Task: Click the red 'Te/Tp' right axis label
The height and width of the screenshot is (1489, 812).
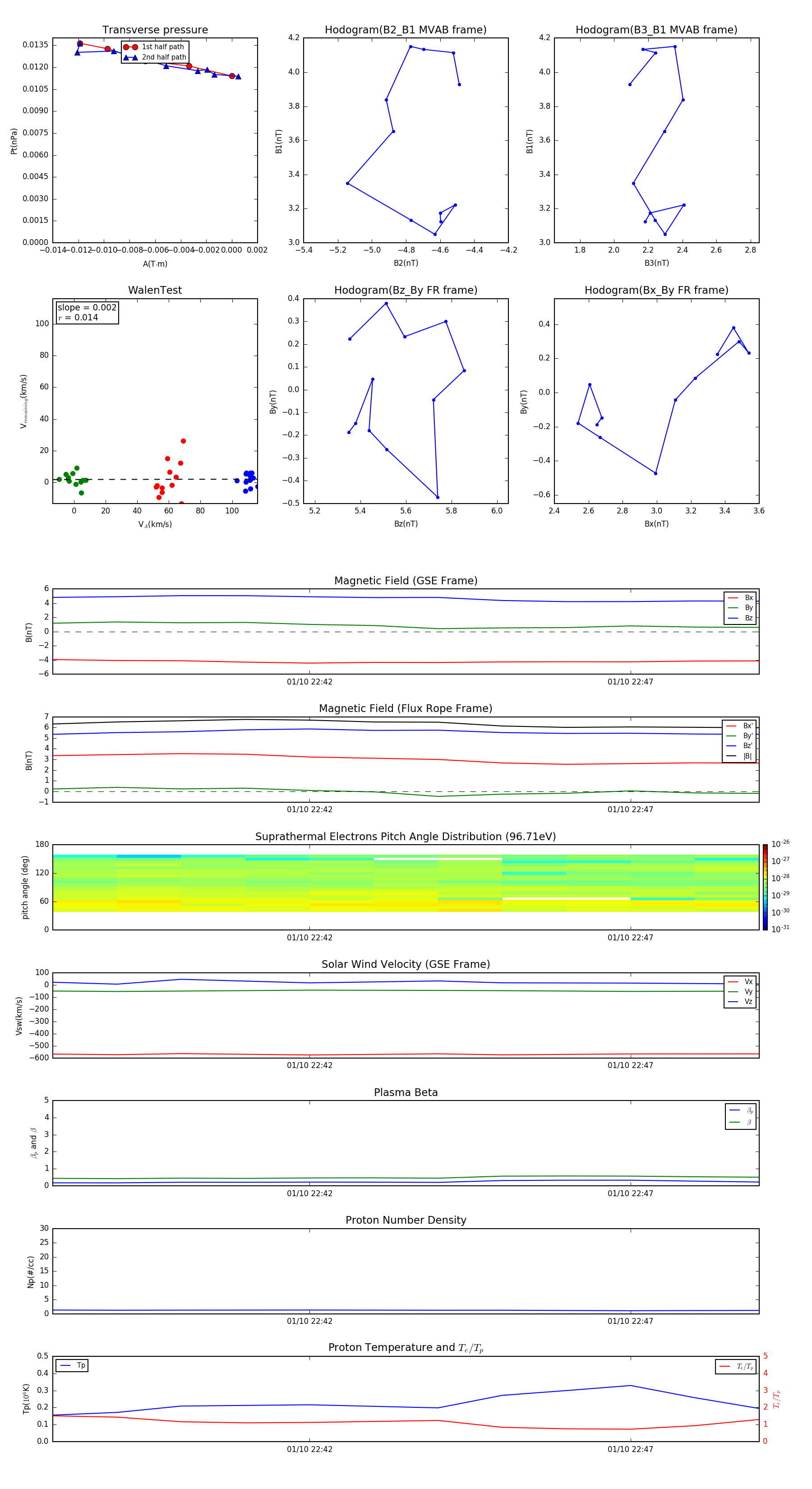Action: [777, 1399]
